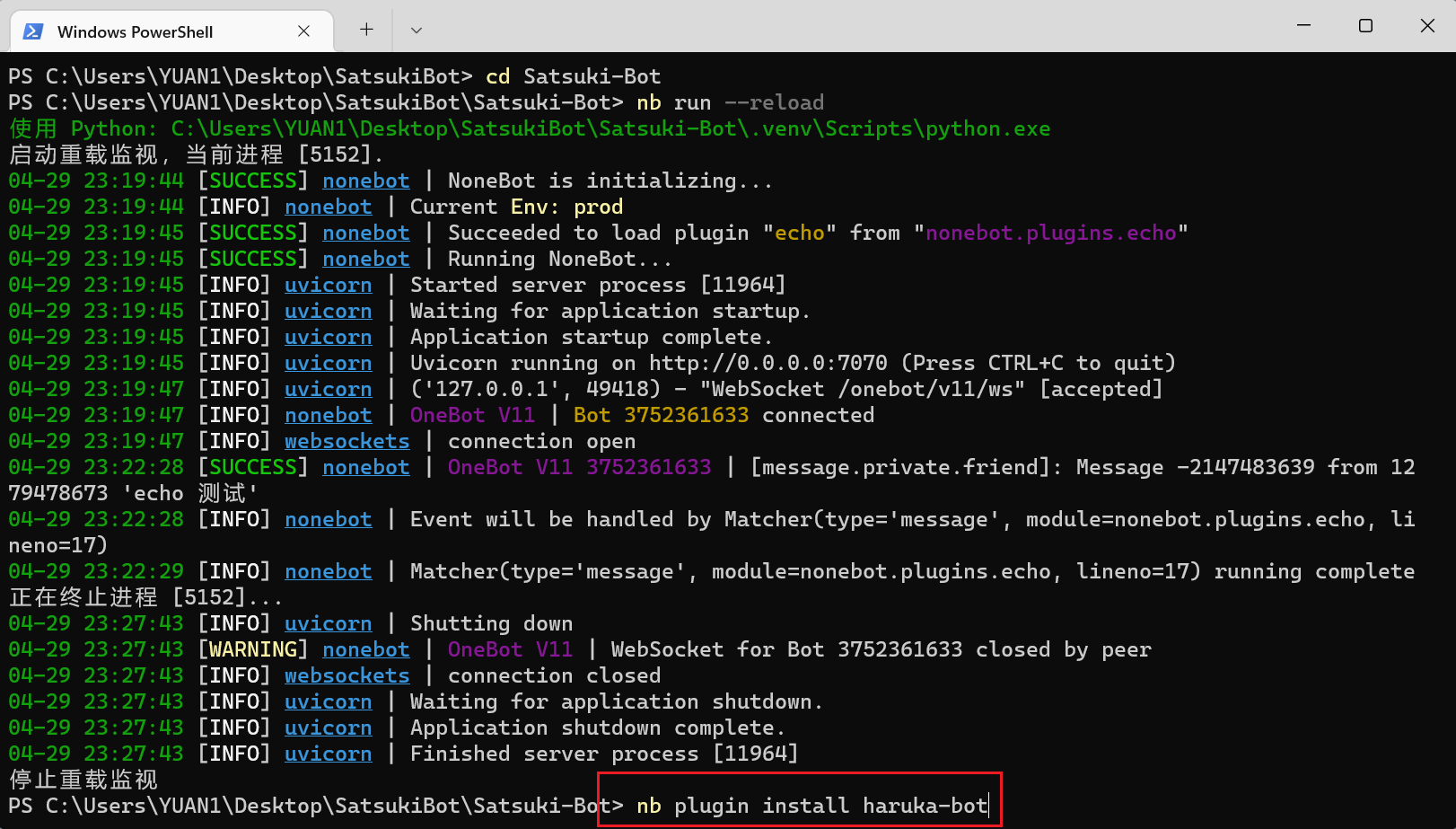Click nonebot link on 'message.private.friend' line

(366, 467)
